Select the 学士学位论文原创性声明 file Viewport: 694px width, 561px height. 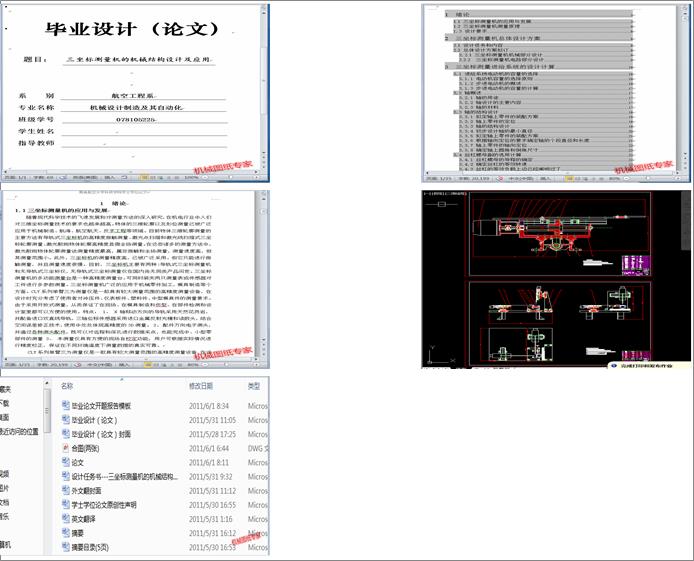tap(104, 505)
